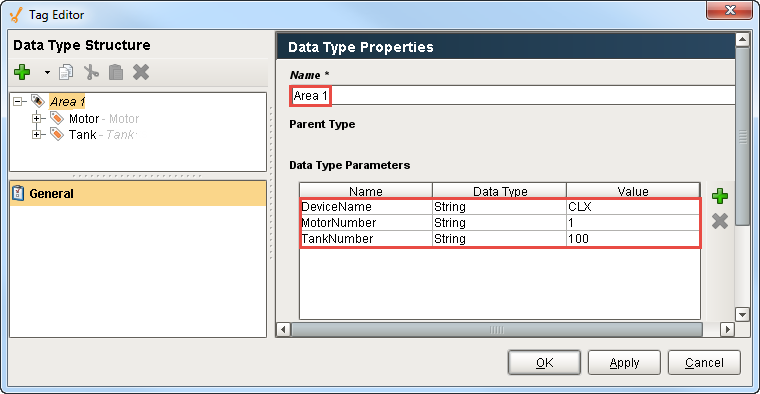Click the OK button
This screenshot has width=760, height=394.
click(544, 362)
